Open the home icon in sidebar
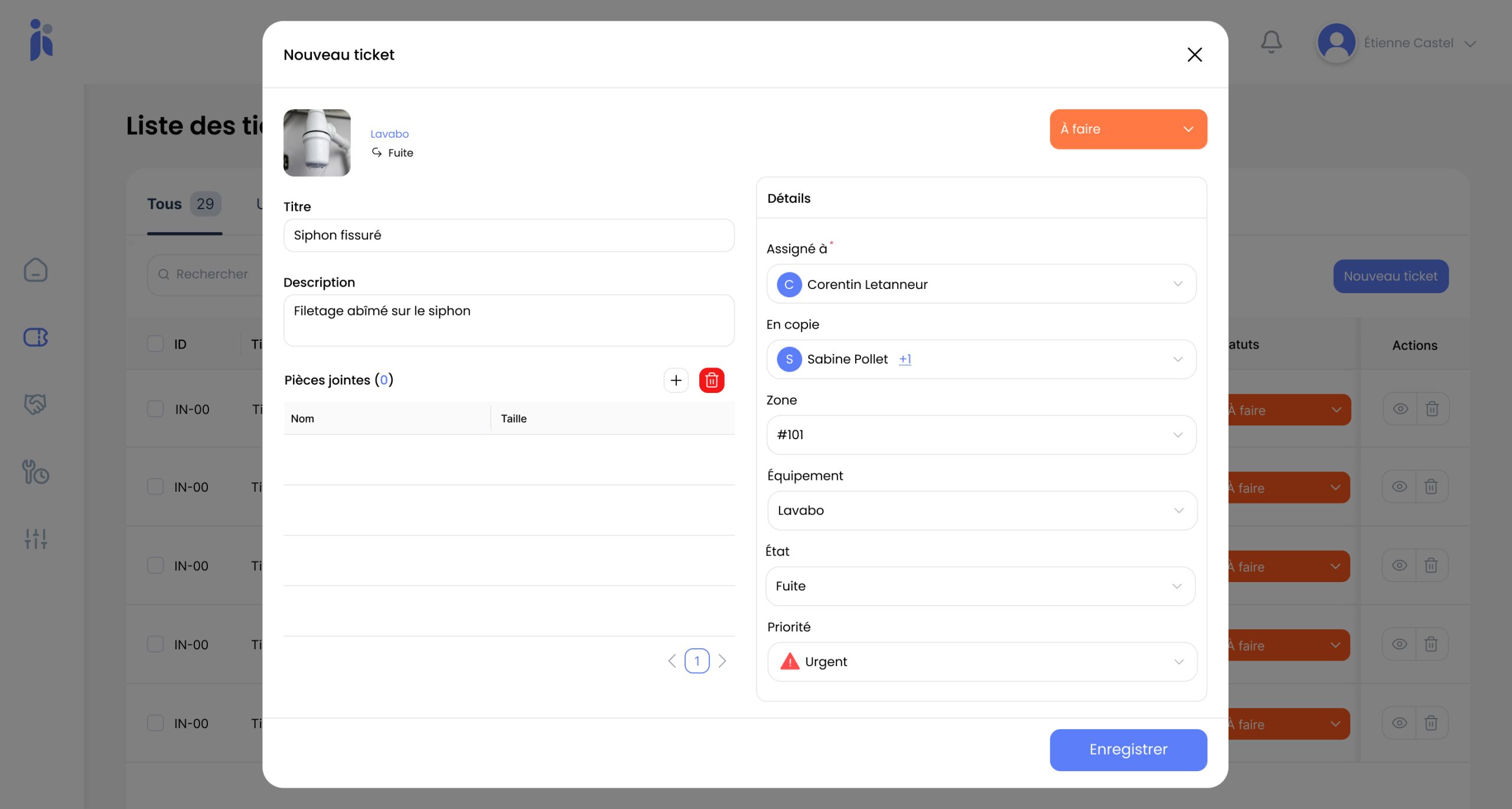Screen dimensions: 1512x809 click(35, 270)
